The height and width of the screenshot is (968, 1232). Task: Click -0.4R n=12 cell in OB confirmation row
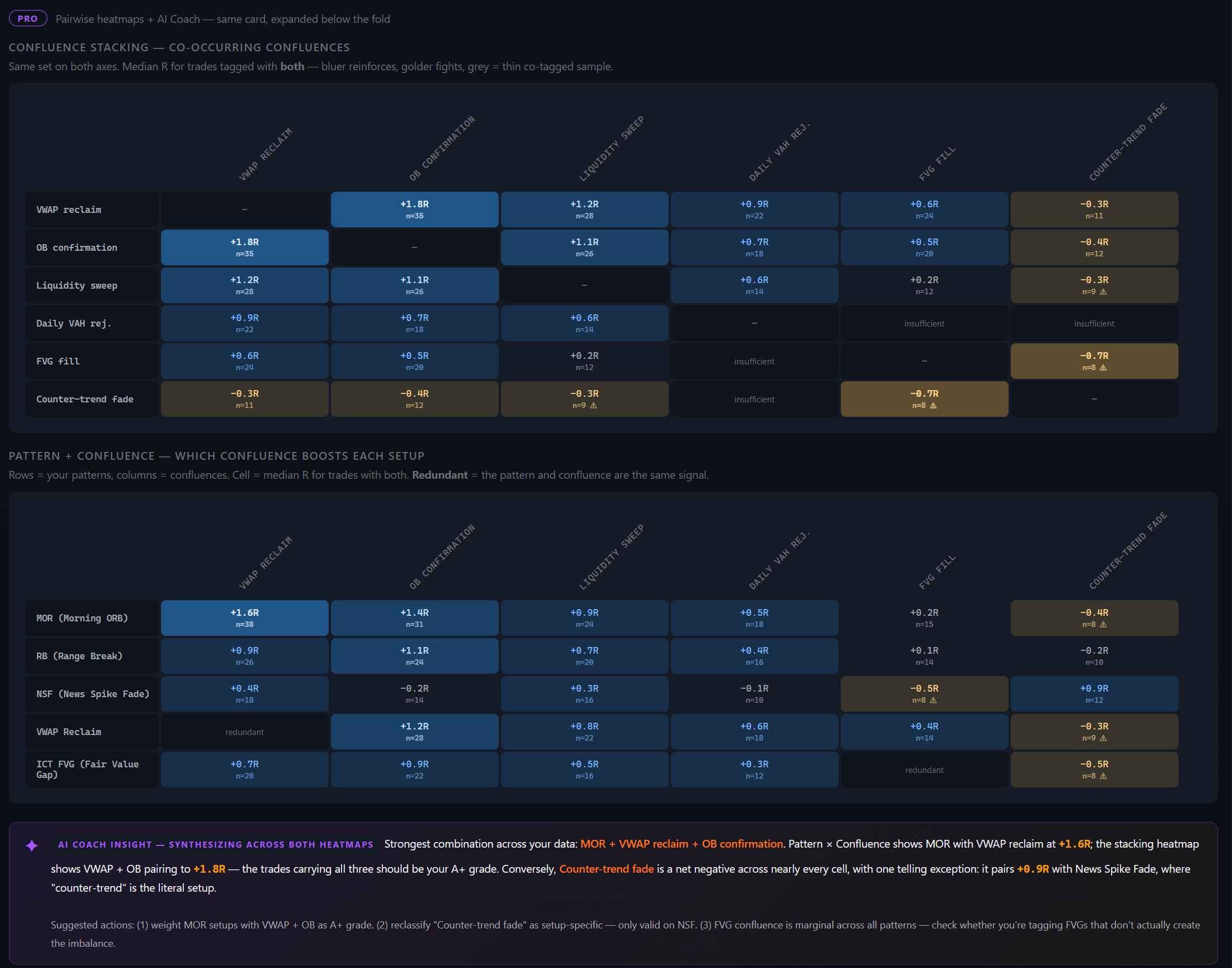click(1095, 247)
